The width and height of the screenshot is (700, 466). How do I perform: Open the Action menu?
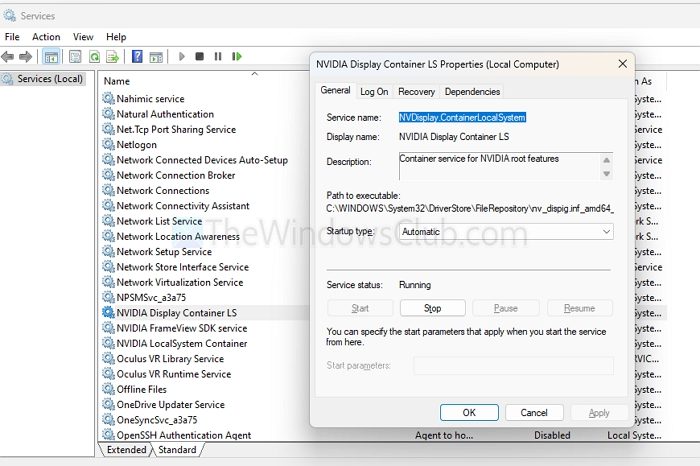click(46, 37)
